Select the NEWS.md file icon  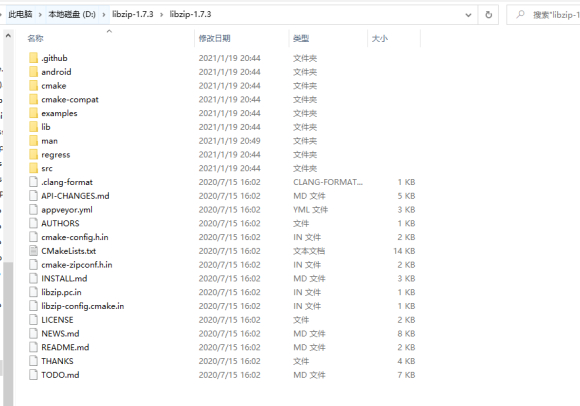point(33,334)
